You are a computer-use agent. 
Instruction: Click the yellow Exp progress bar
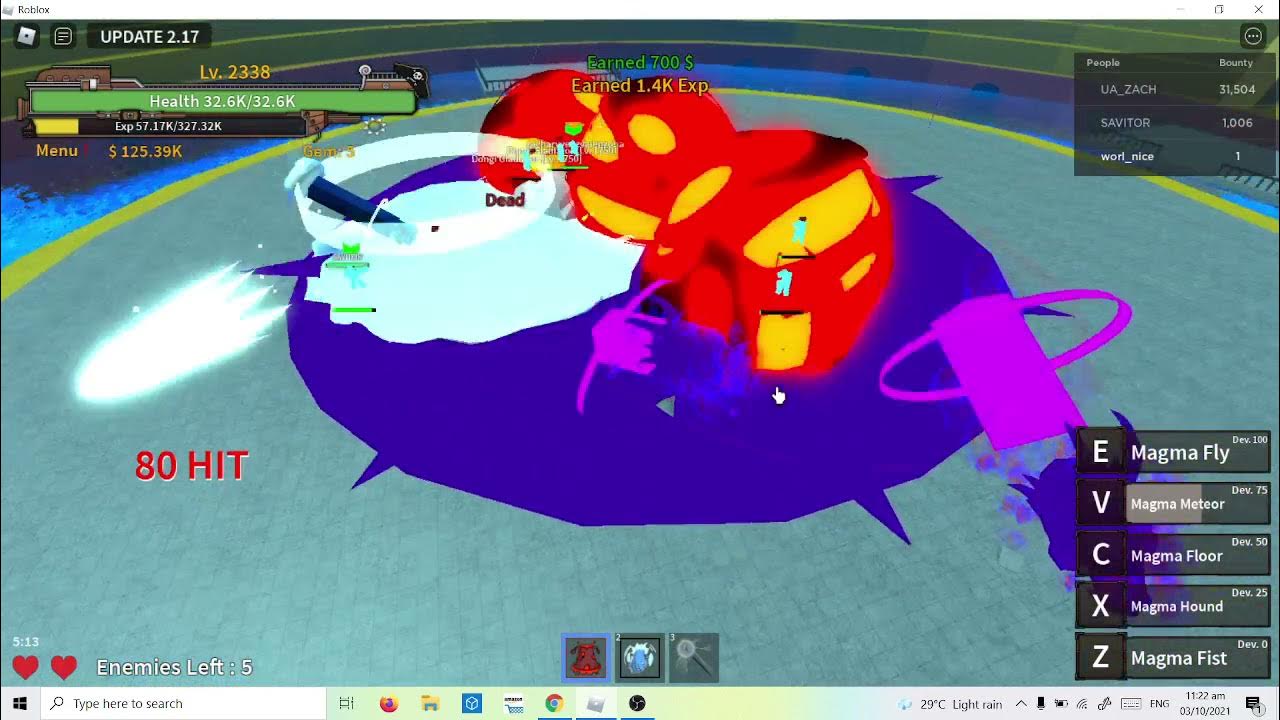pos(169,126)
